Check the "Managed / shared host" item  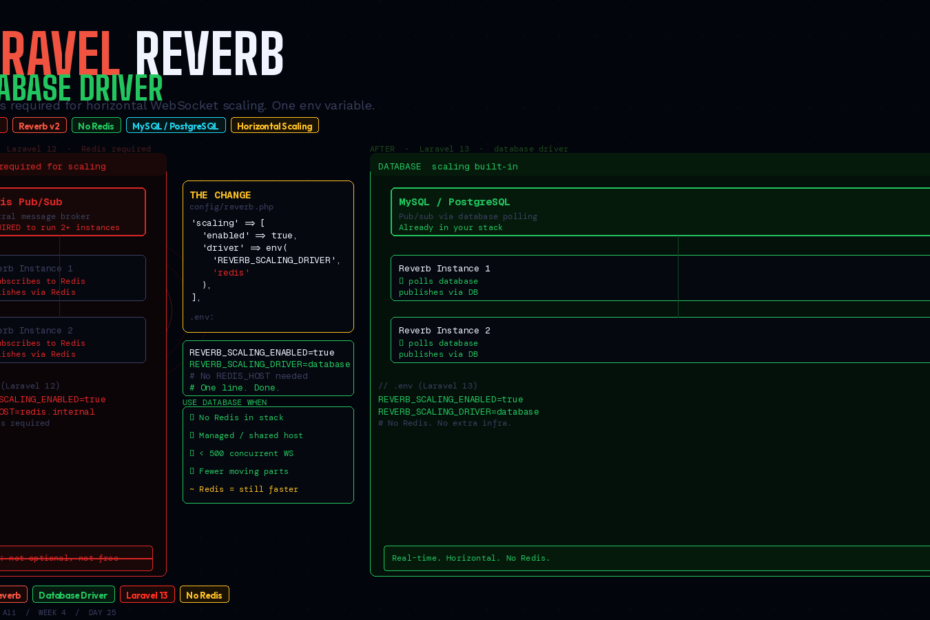click(x=250, y=435)
